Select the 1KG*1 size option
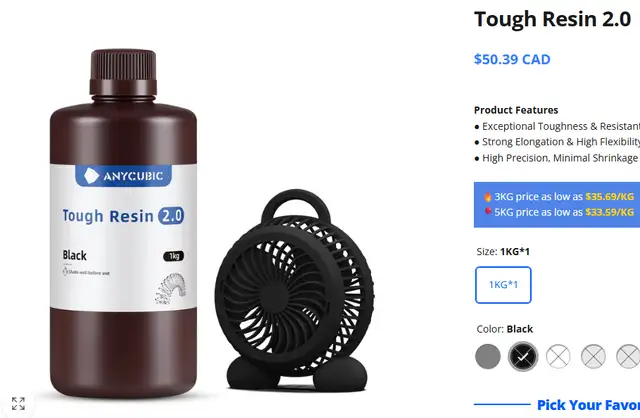Viewport: 640px width, 418px height. 503,285
